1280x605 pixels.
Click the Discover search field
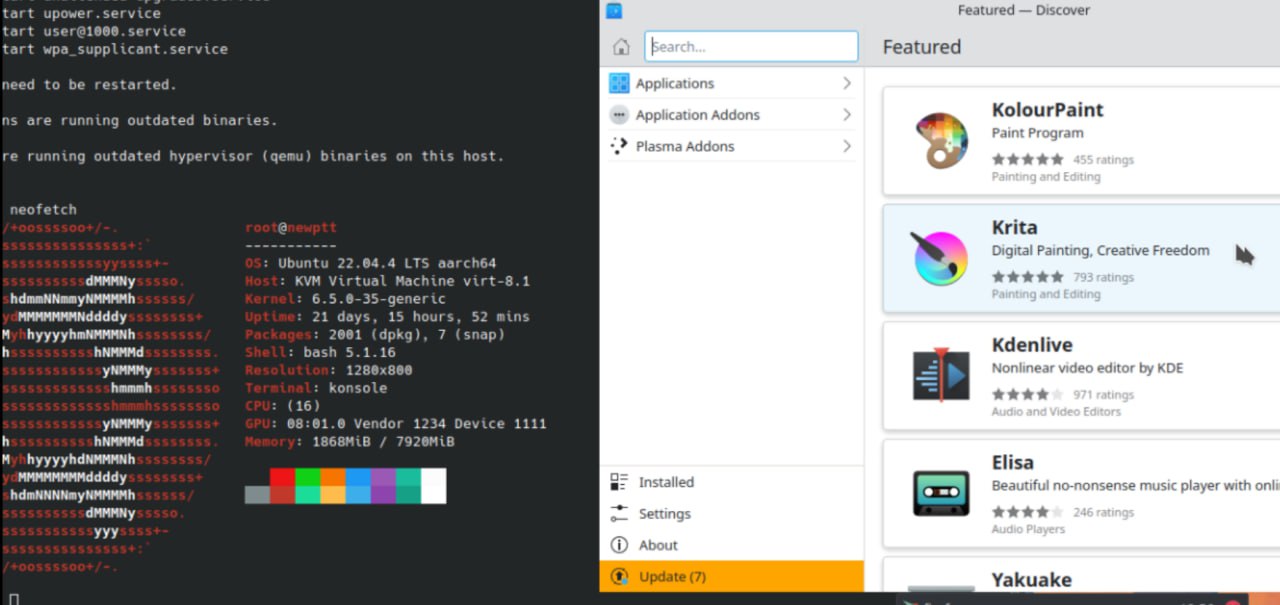point(752,47)
